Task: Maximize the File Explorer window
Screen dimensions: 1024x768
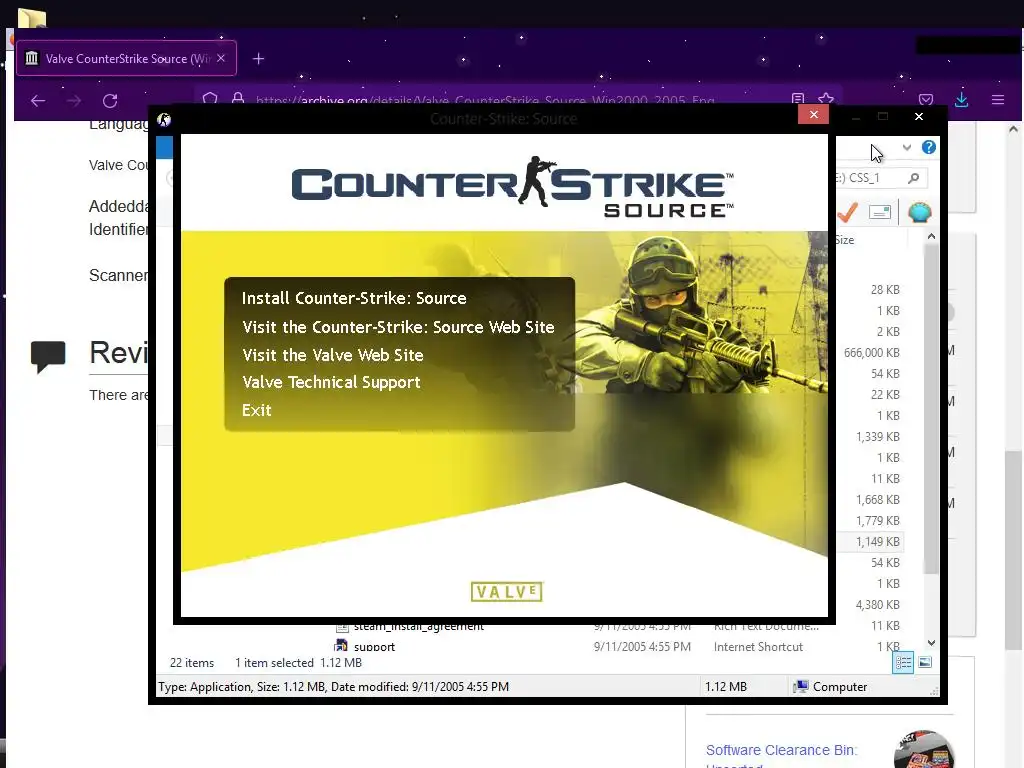Action: 883,116
